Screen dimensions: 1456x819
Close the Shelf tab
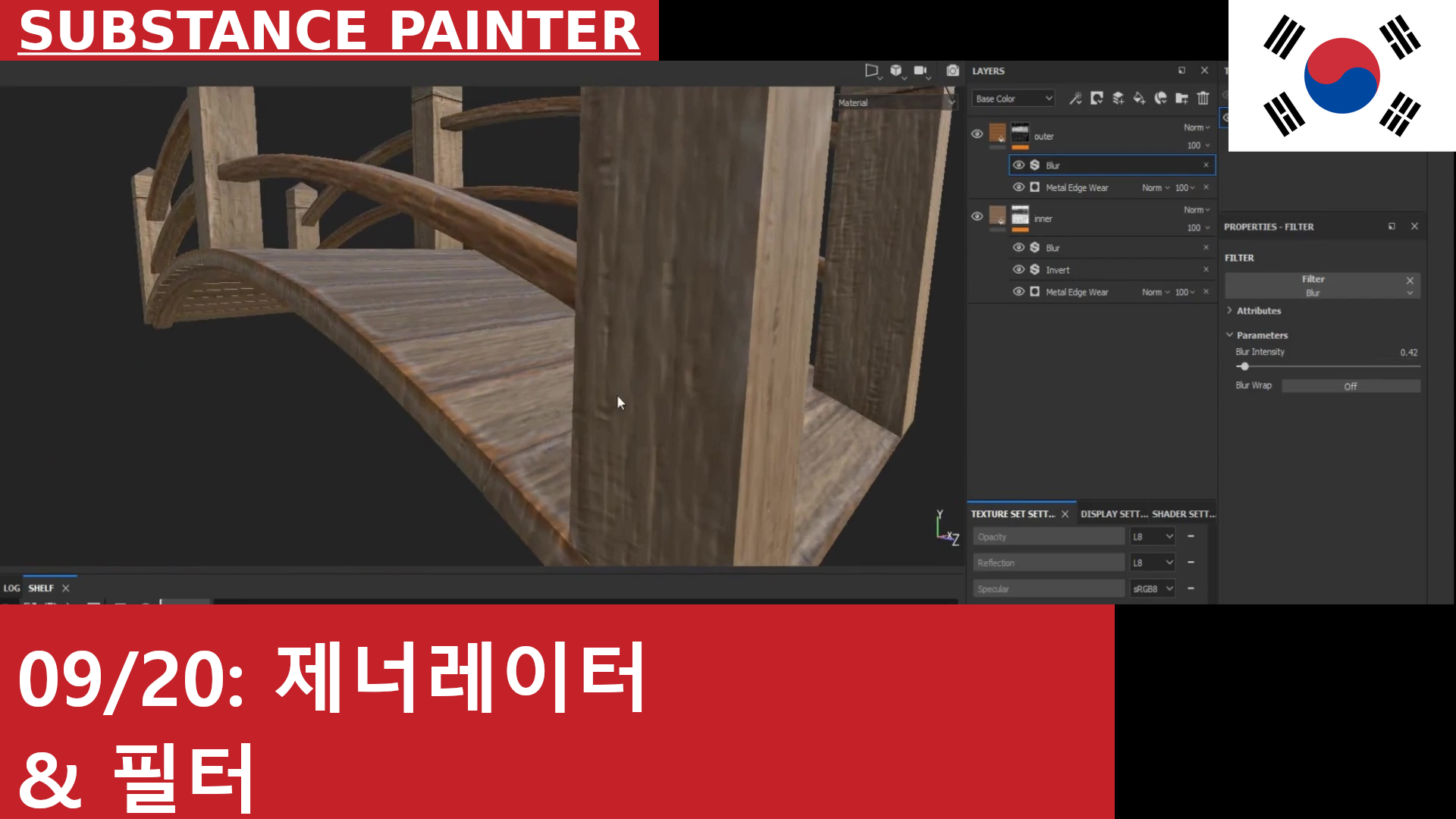[66, 588]
